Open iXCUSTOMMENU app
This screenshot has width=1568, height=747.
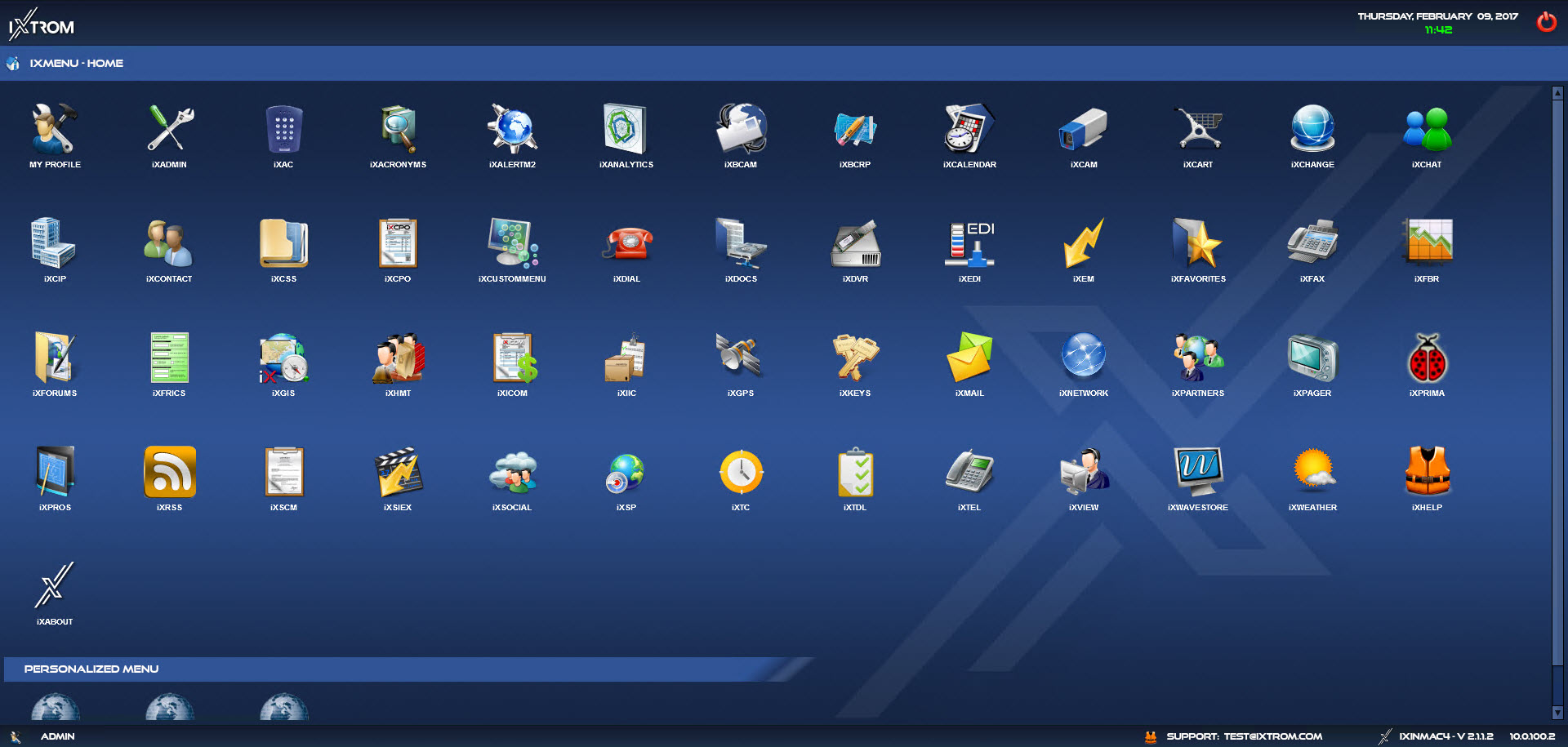tap(512, 243)
